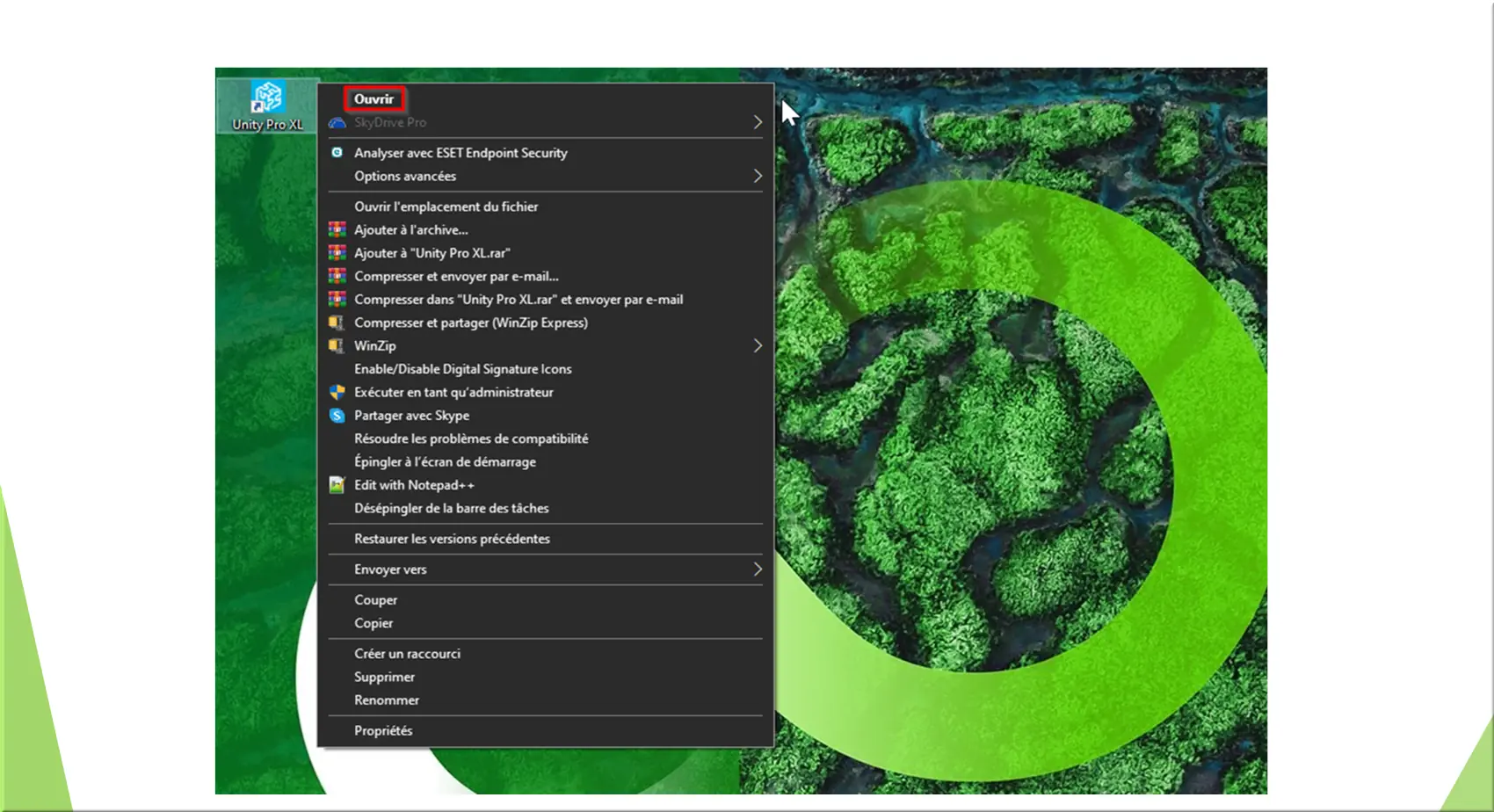Expand the SkyDrive Pro submenu arrow

[x=758, y=123]
